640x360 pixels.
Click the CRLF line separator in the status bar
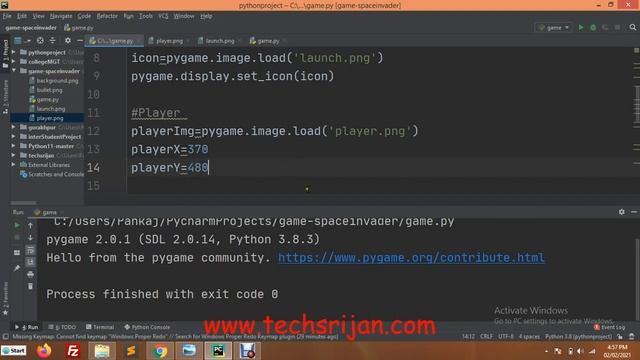(x=486, y=337)
